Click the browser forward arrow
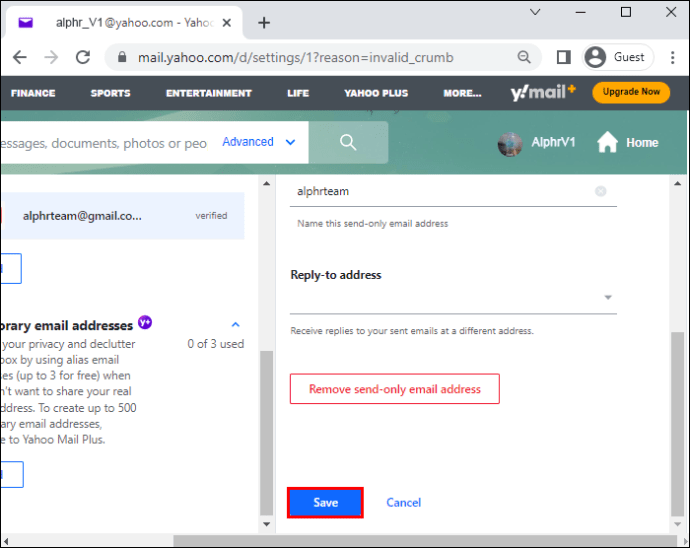This screenshot has height=548, width=690. [x=51, y=57]
